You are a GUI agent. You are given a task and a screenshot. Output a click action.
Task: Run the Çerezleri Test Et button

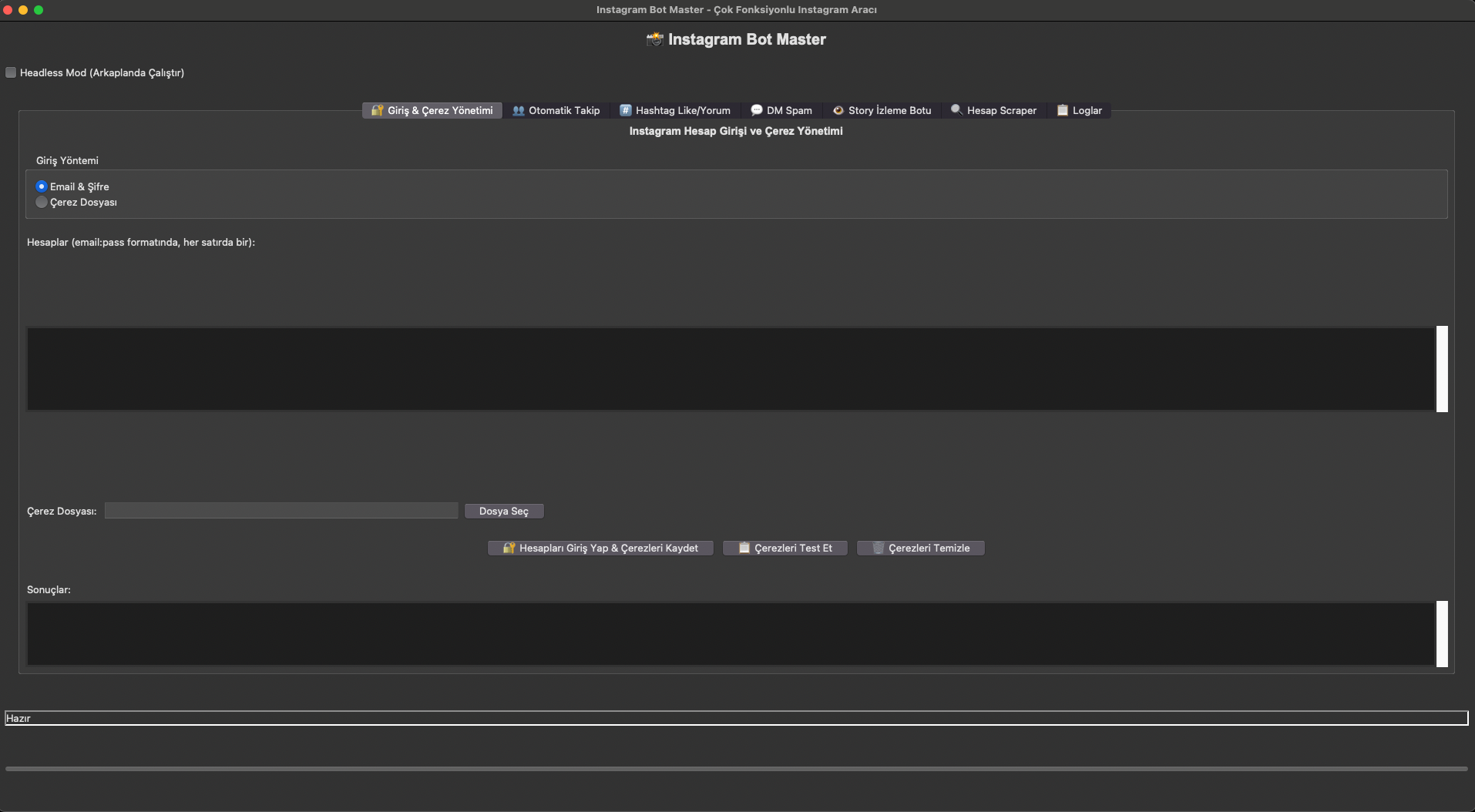[785, 548]
